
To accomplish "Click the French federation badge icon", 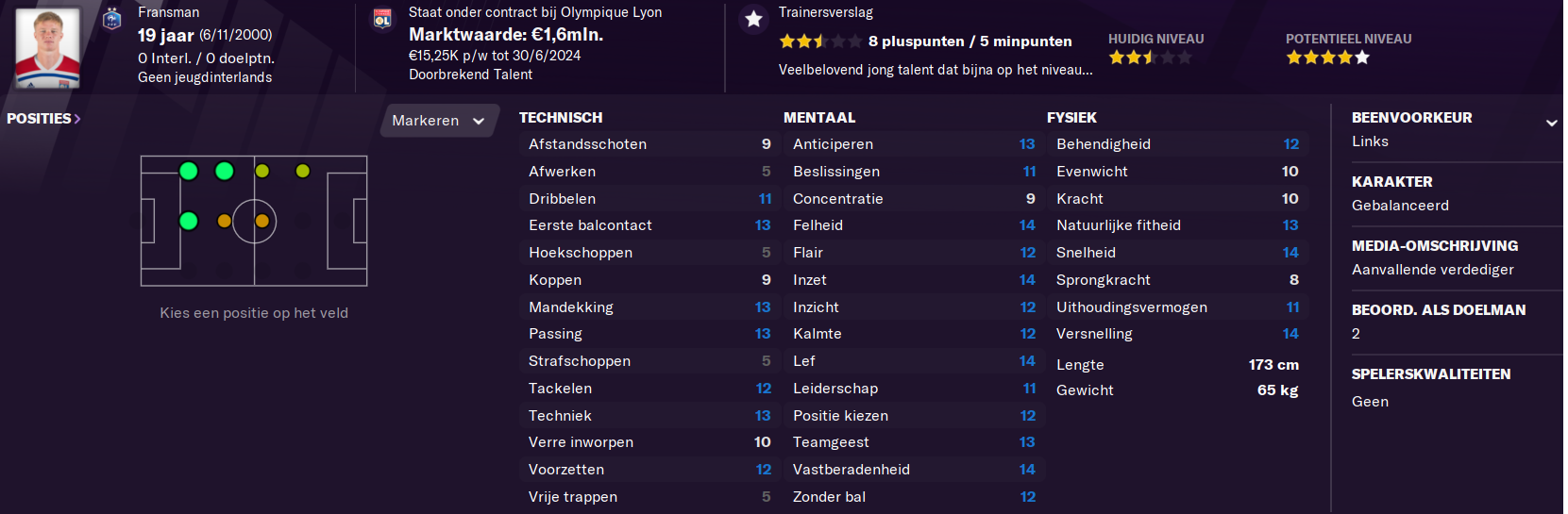I will pyautogui.click(x=112, y=19).
